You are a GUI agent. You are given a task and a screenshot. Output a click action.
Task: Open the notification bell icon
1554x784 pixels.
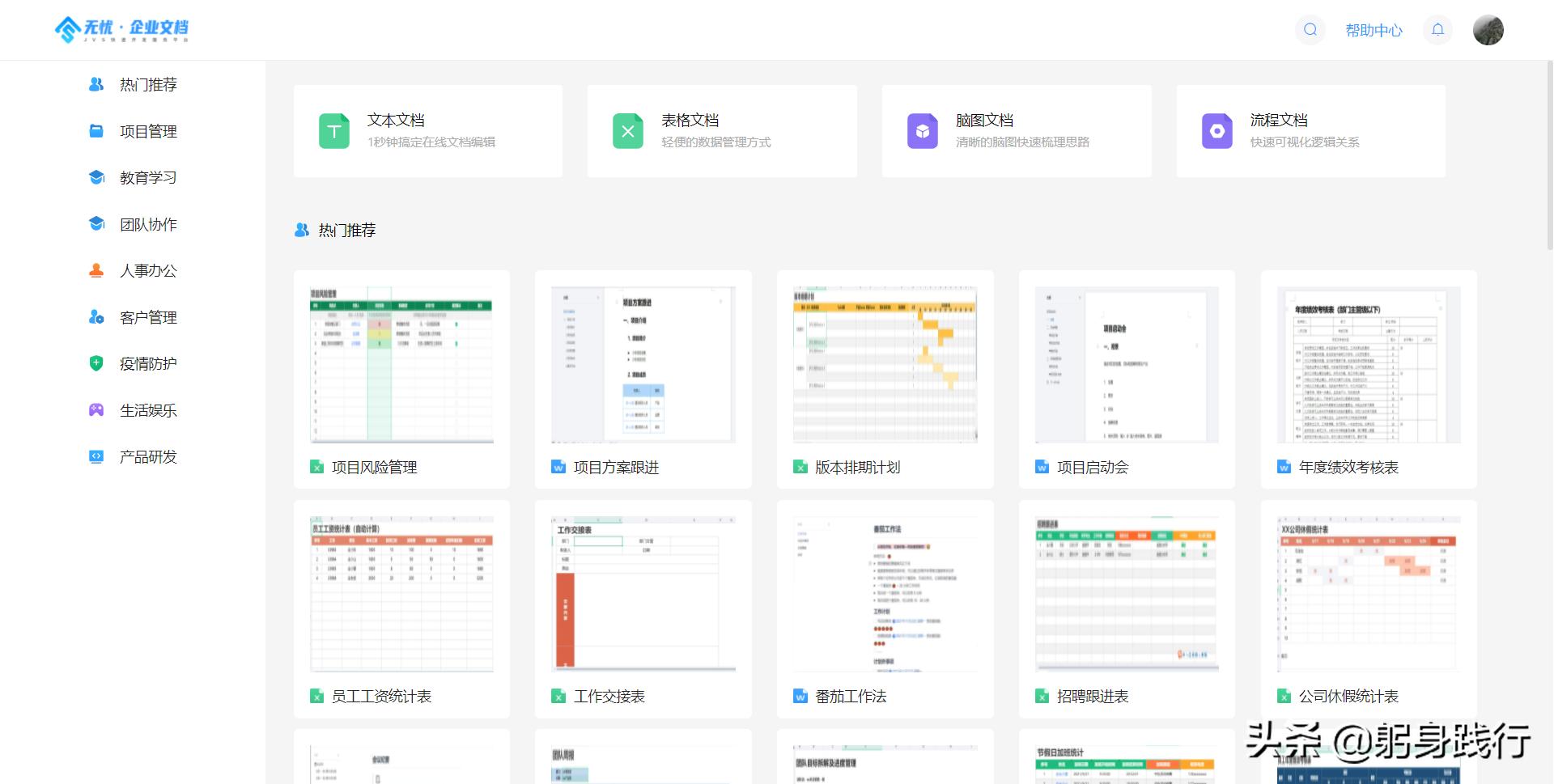tap(1437, 30)
